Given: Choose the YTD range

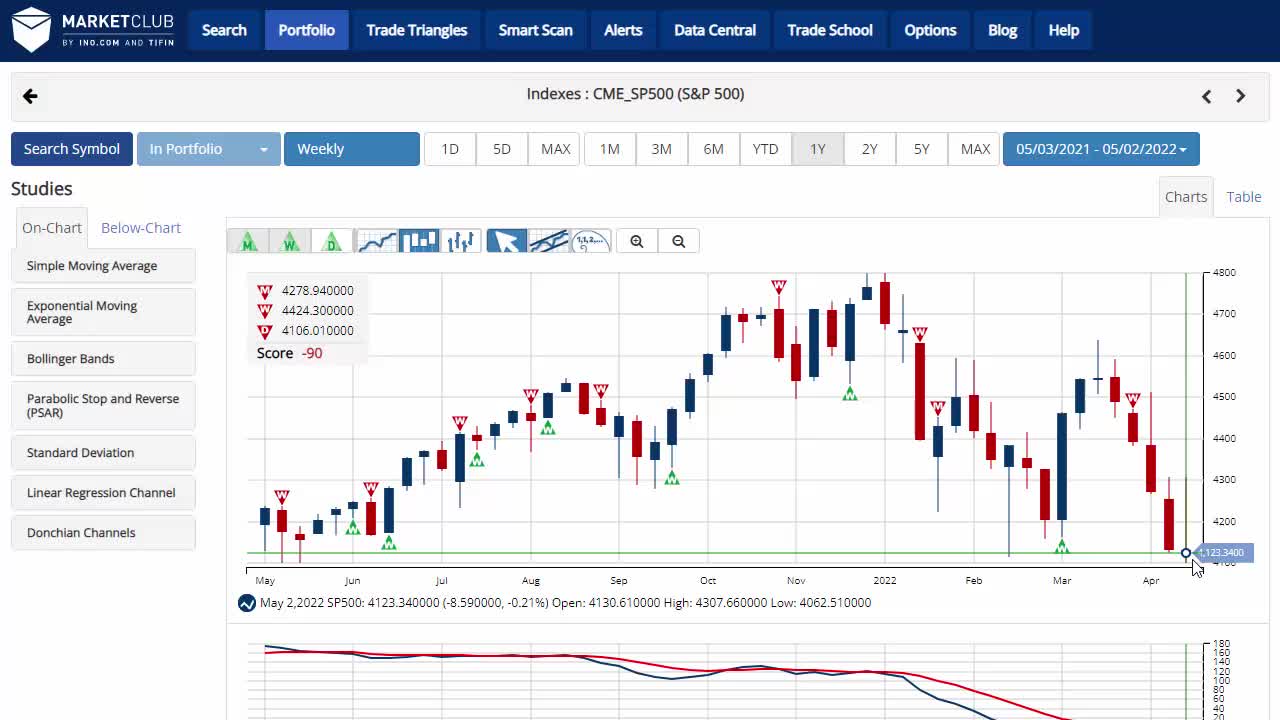Looking at the screenshot, I should [766, 149].
